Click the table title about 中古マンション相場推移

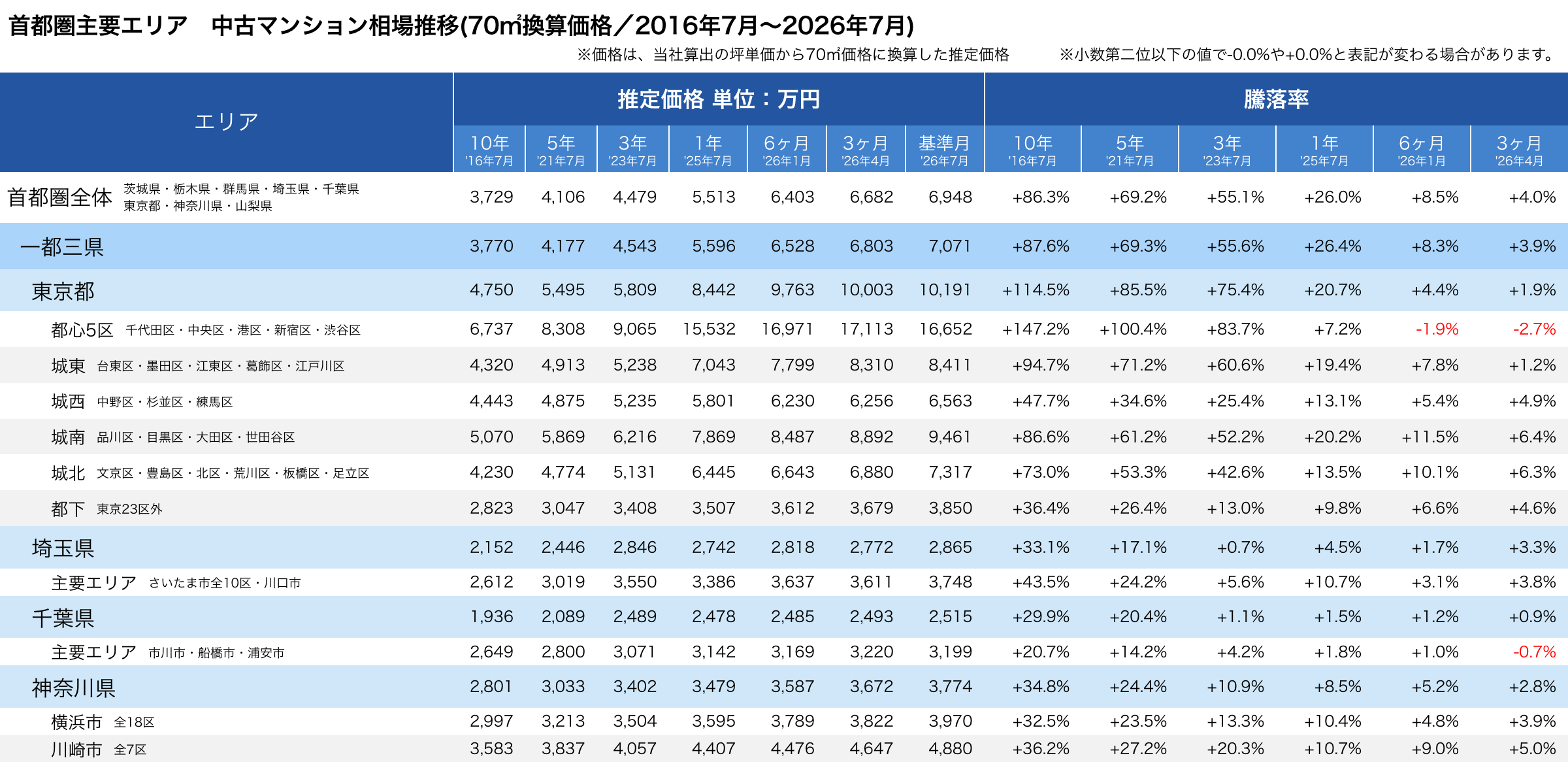tap(461, 25)
